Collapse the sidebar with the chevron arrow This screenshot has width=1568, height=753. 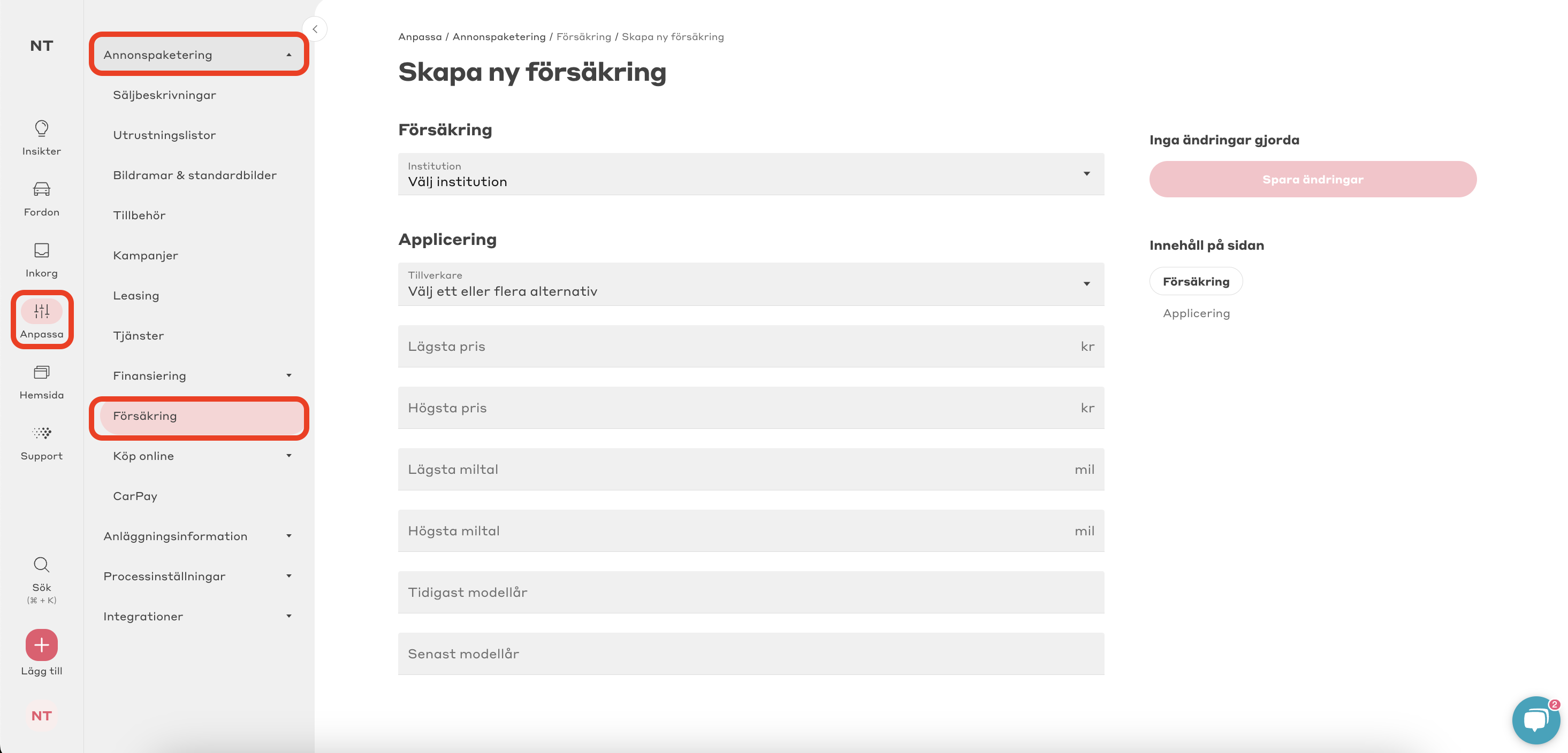coord(315,29)
